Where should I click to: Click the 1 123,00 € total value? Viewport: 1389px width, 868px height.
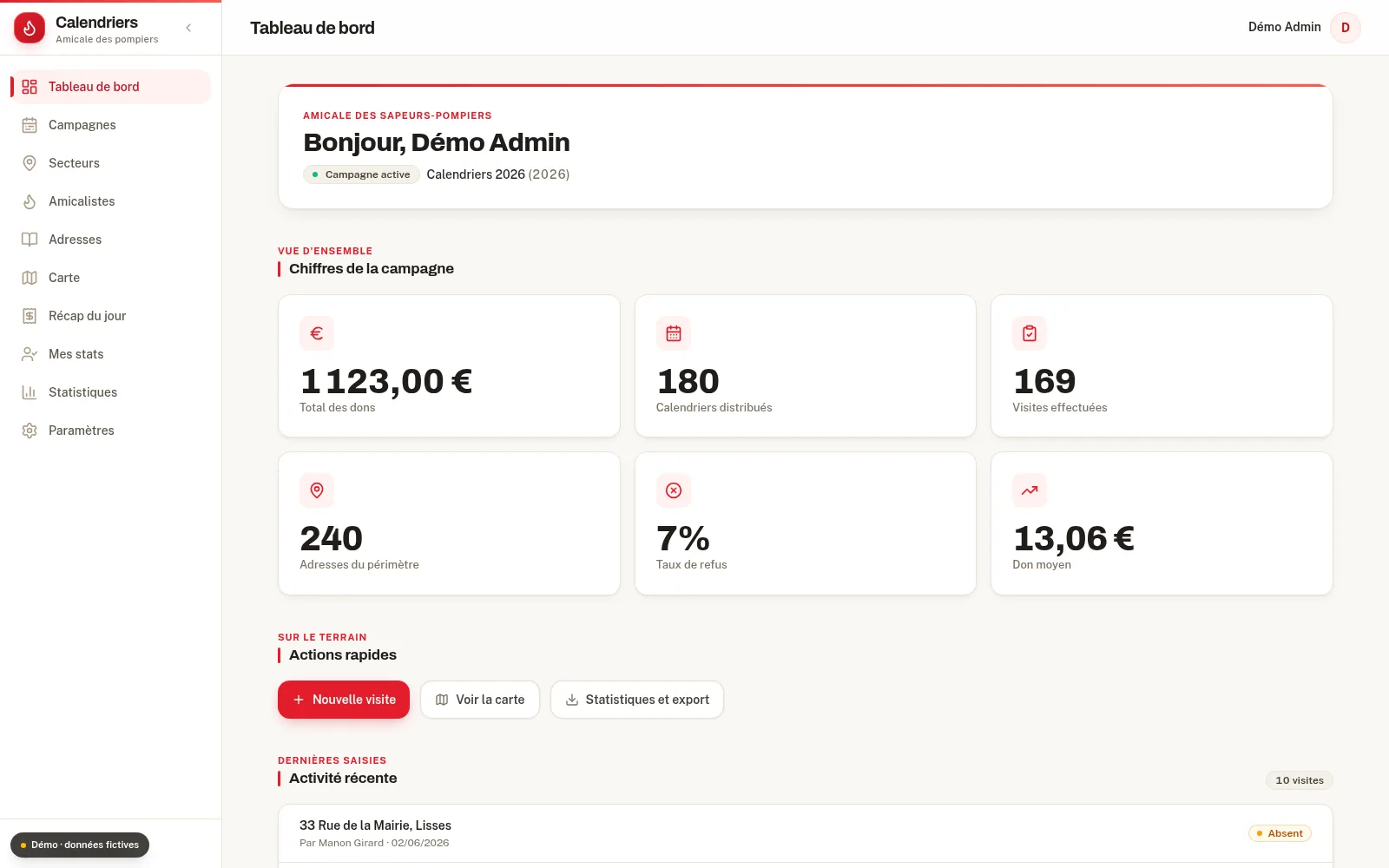point(386,382)
